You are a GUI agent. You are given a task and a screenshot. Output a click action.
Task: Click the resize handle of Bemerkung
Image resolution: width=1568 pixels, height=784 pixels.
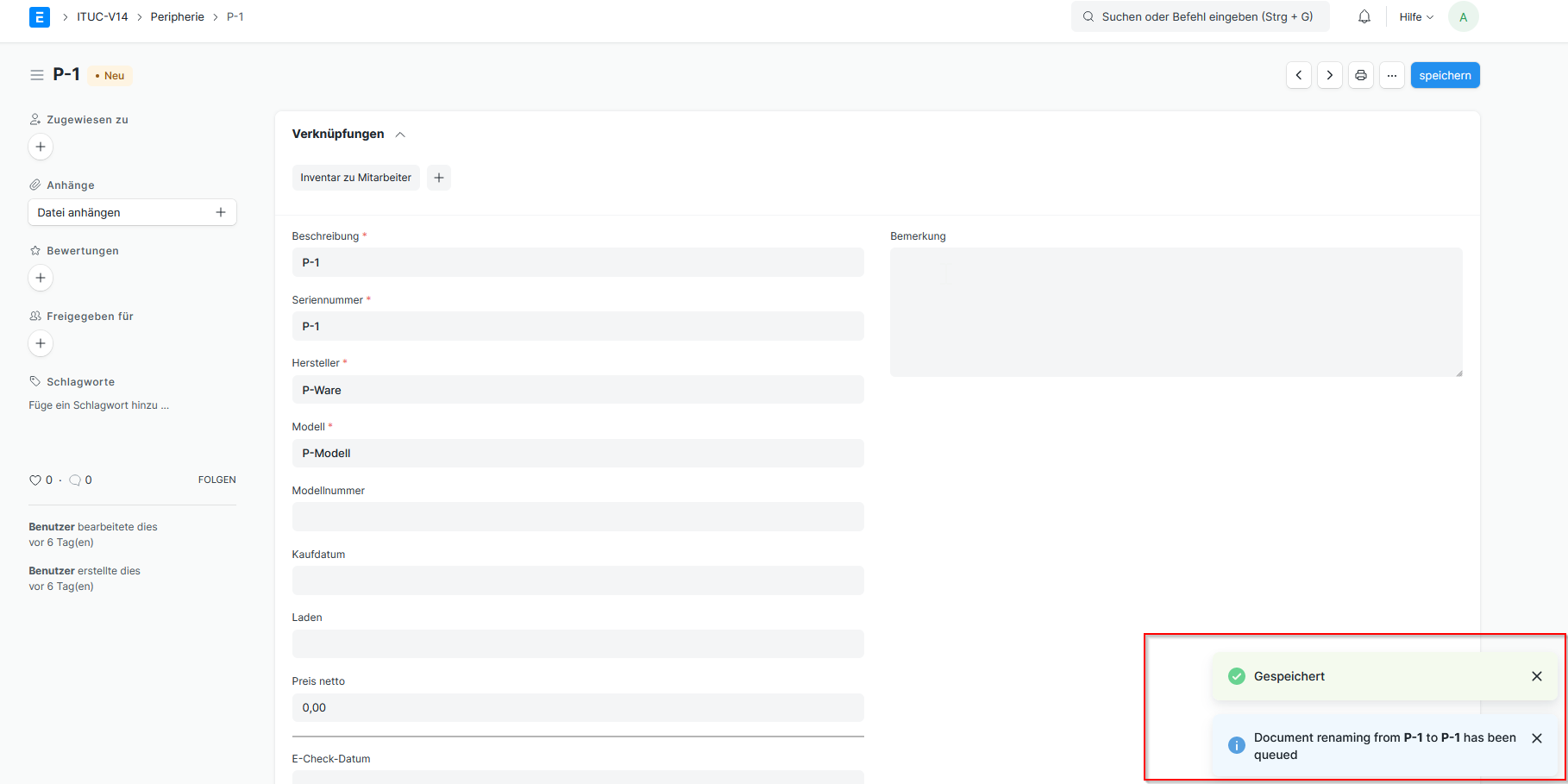(1459, 373)
